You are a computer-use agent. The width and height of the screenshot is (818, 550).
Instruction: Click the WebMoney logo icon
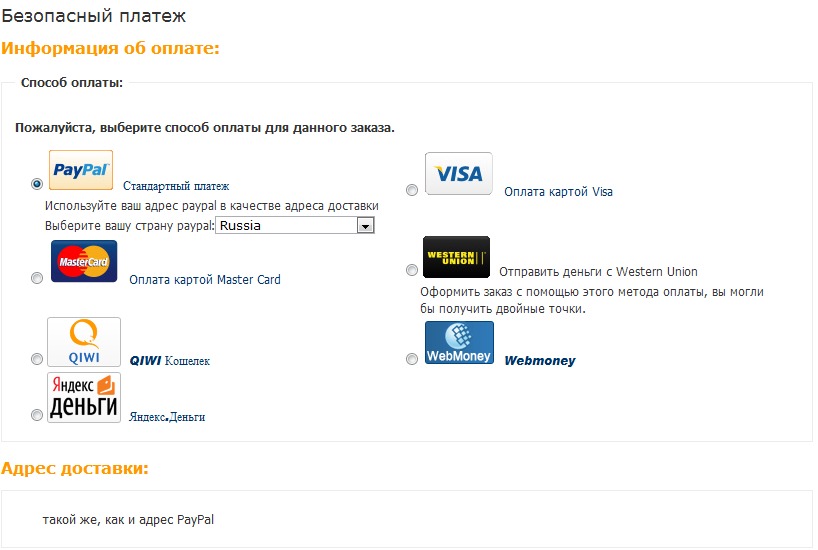coord(459,343)
